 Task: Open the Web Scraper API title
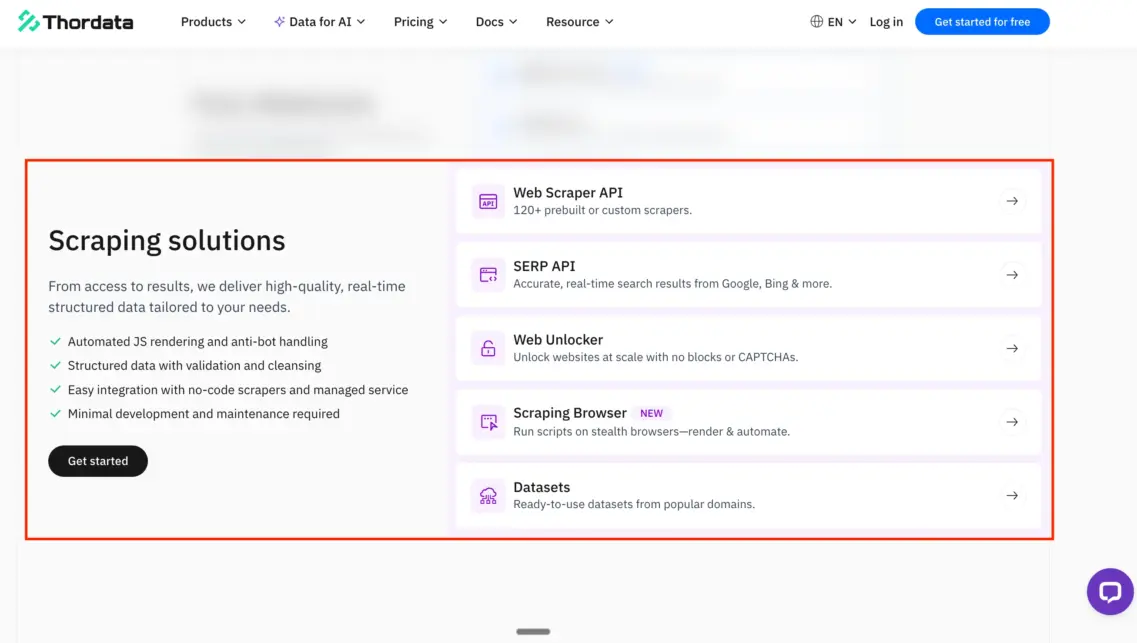(568, 193)
